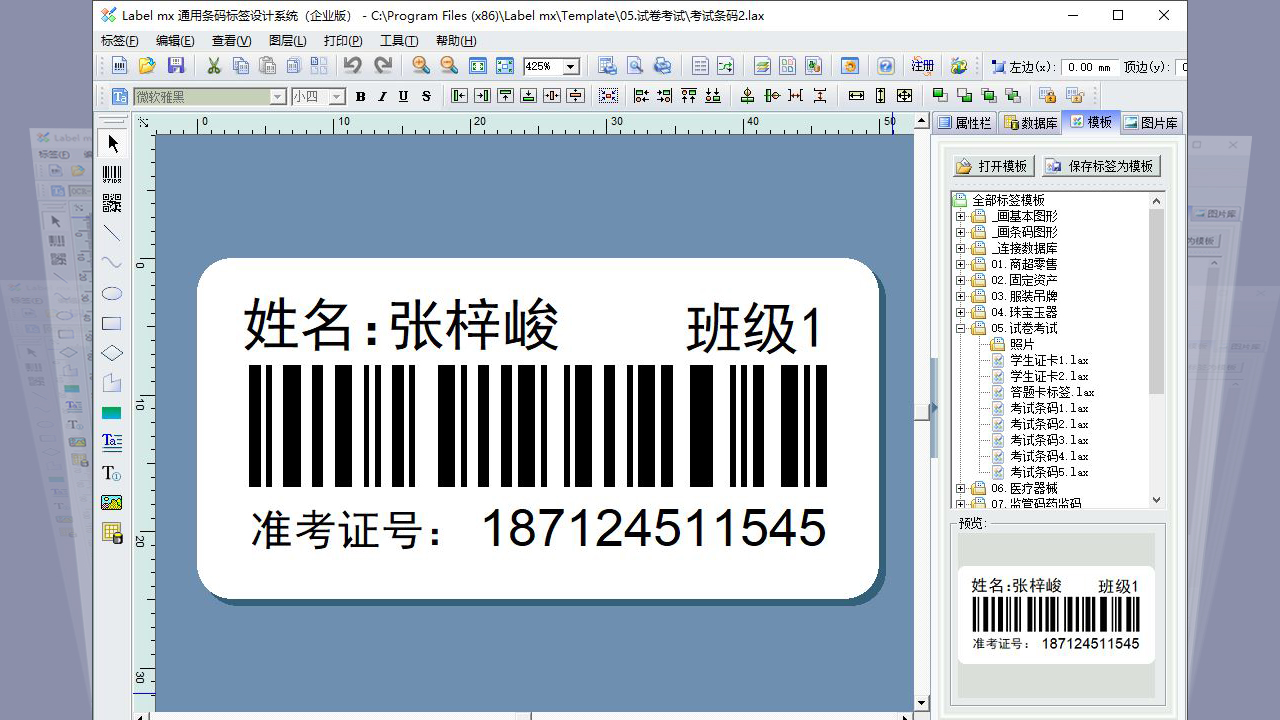Select the selection arrow tool
1280x720 pixels.
point(111,143)
